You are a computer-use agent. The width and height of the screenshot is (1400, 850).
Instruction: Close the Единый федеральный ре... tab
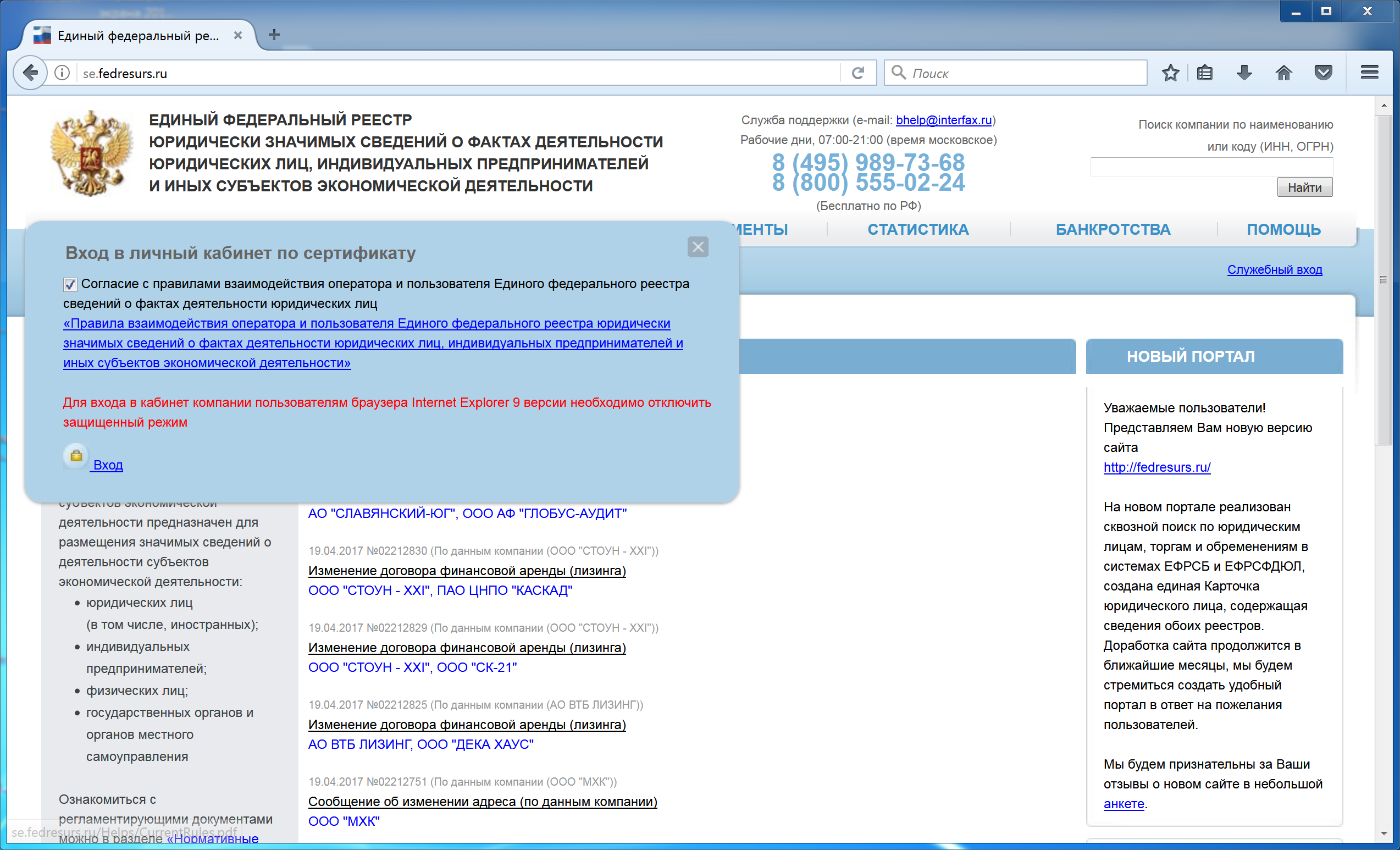tap(238, 35)
